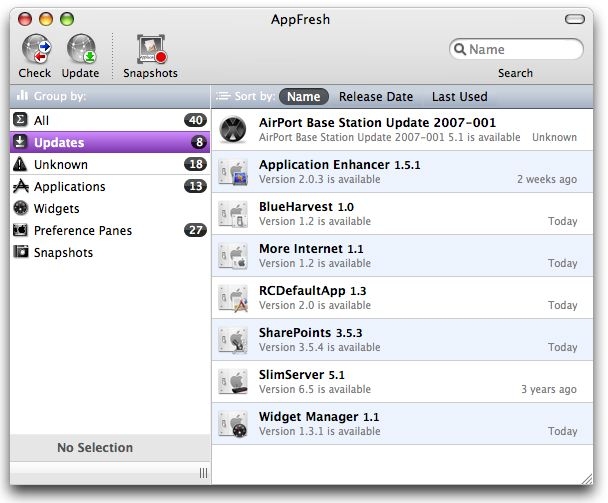
Task: Select the Preference Panes group
Action: click(x=110, y=230)
